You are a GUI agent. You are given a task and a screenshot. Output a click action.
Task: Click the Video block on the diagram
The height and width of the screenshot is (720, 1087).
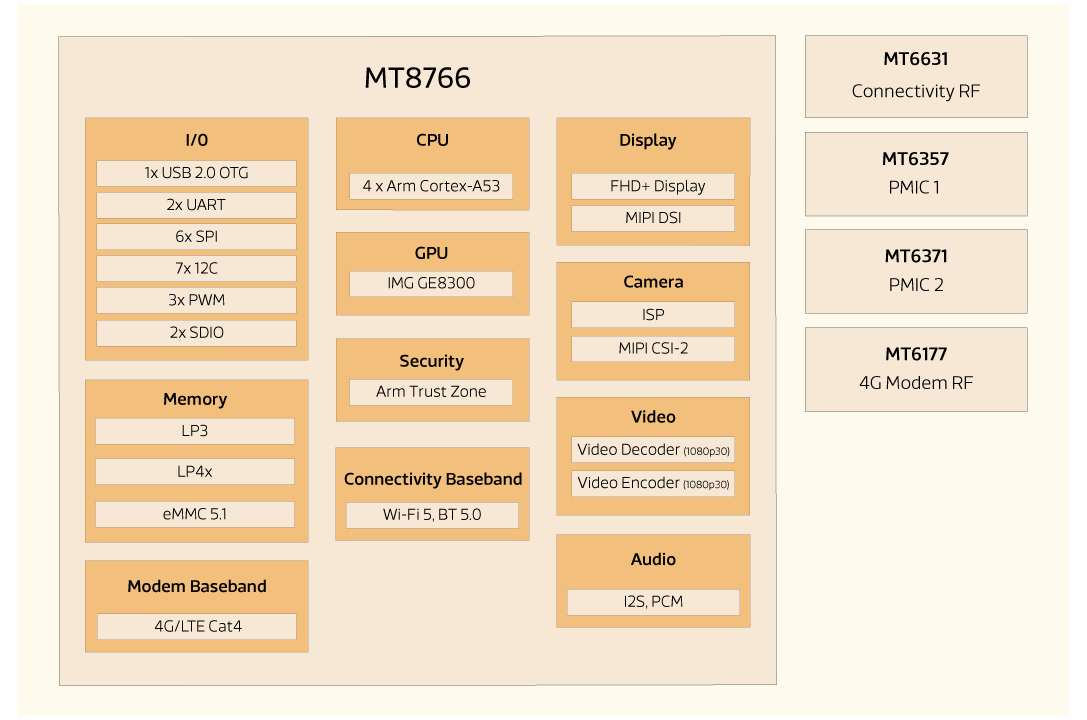[652, 417]
